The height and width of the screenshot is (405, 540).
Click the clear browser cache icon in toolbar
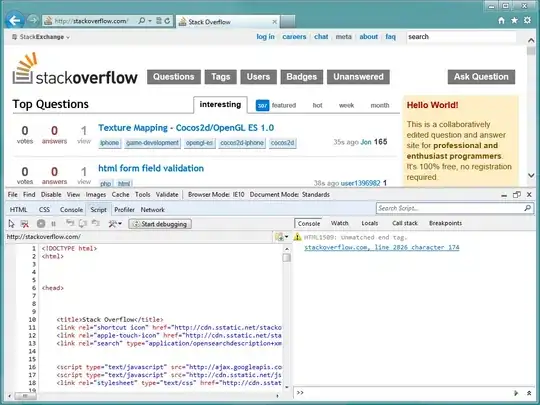click(24, 224)
